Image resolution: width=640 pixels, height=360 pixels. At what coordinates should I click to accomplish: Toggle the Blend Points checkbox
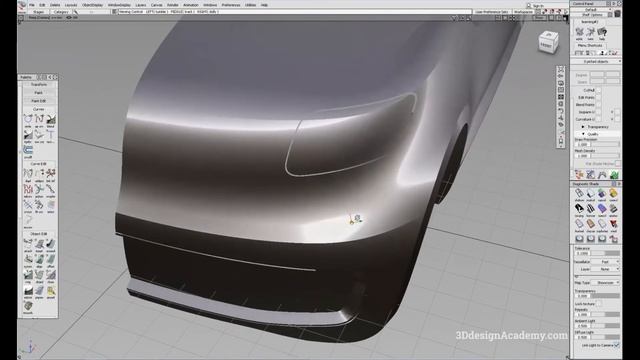click(598, 105)
